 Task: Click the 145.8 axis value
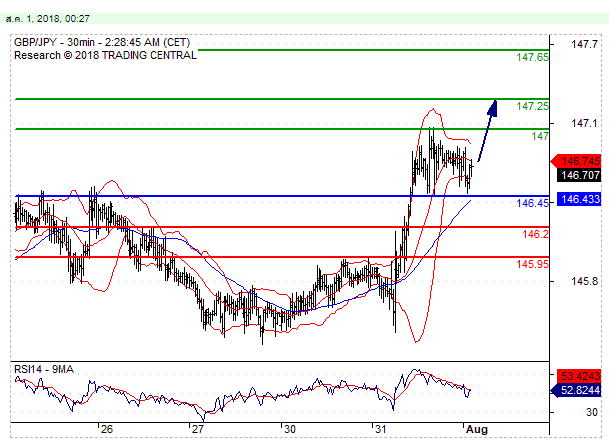click(584, 281)
